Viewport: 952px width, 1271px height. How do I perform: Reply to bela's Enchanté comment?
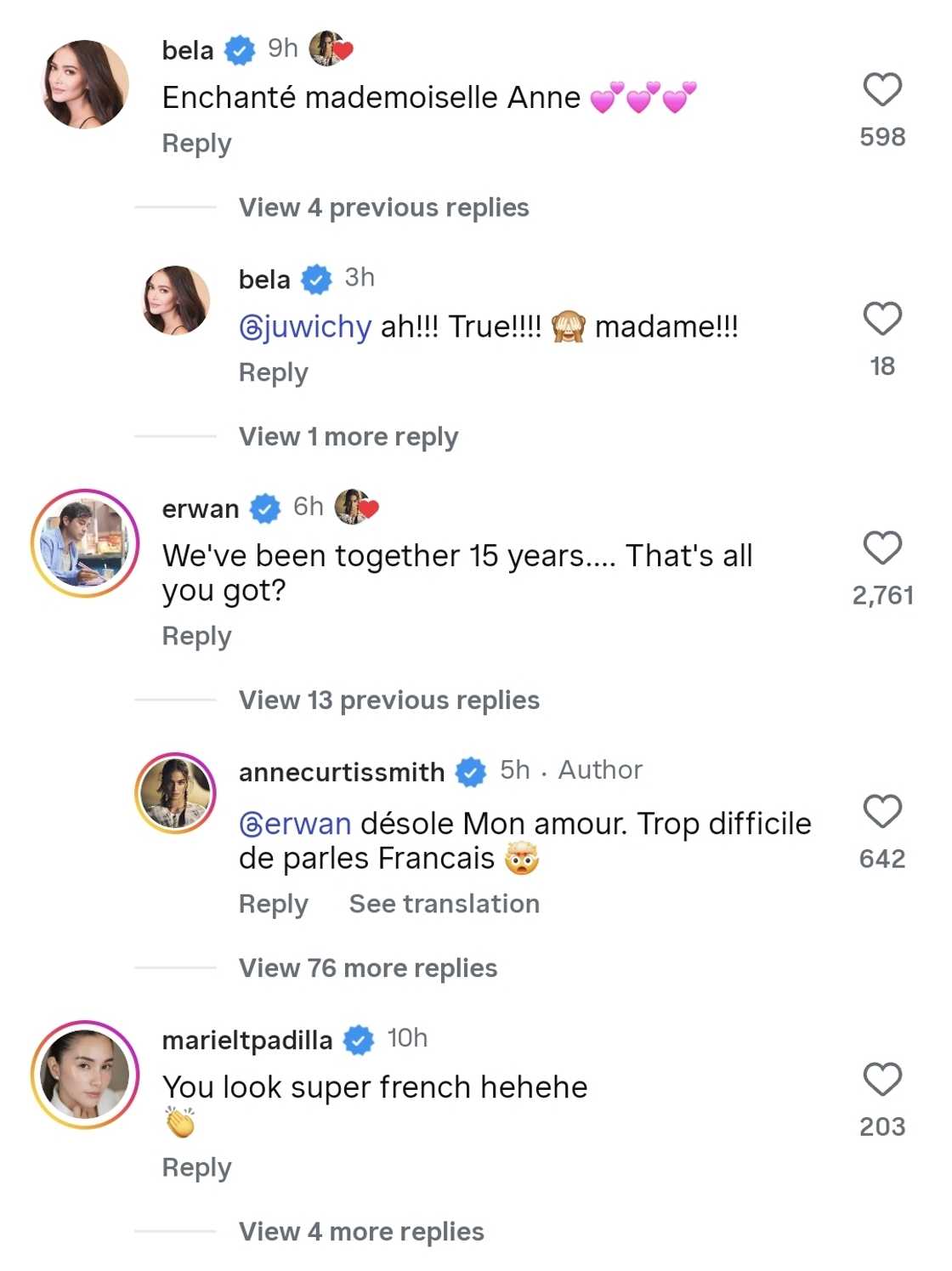pyautogui.click(x=196, y=144)
